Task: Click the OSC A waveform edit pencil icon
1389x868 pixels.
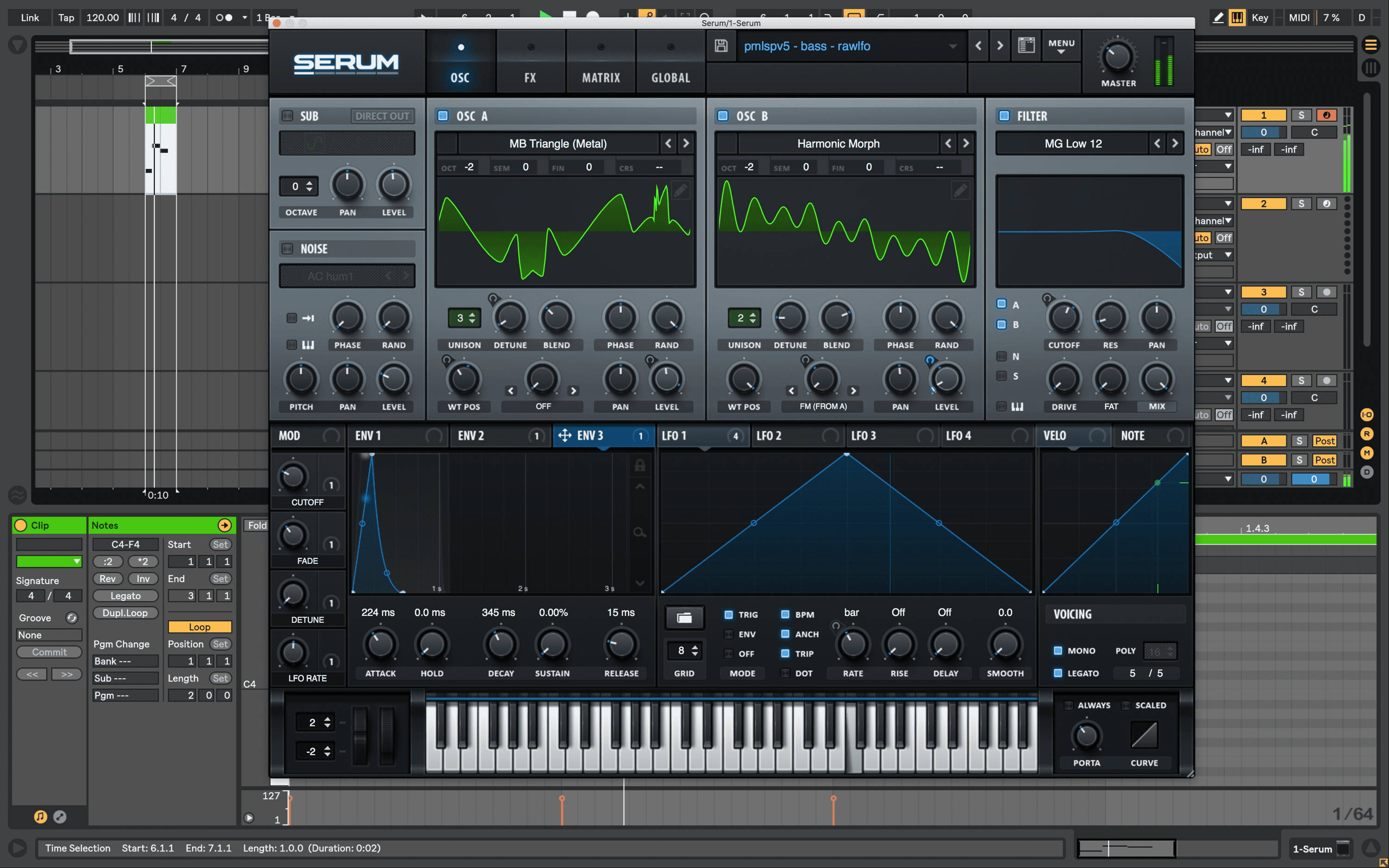Action: 680,190
